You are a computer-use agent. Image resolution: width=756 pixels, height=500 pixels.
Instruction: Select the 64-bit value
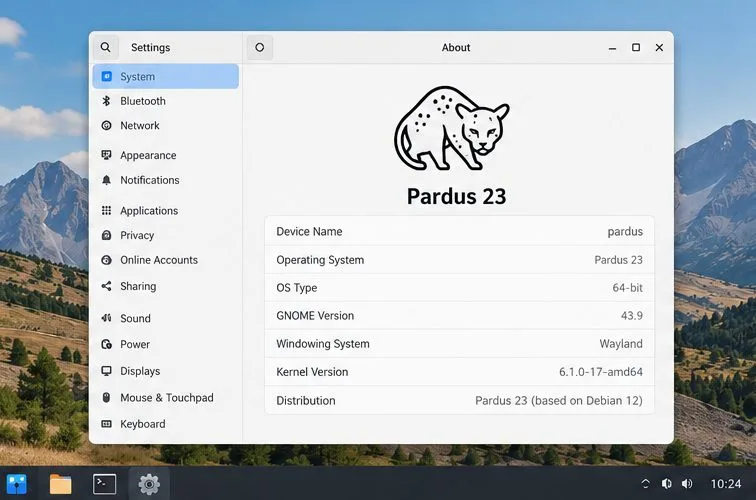point(627,288)
